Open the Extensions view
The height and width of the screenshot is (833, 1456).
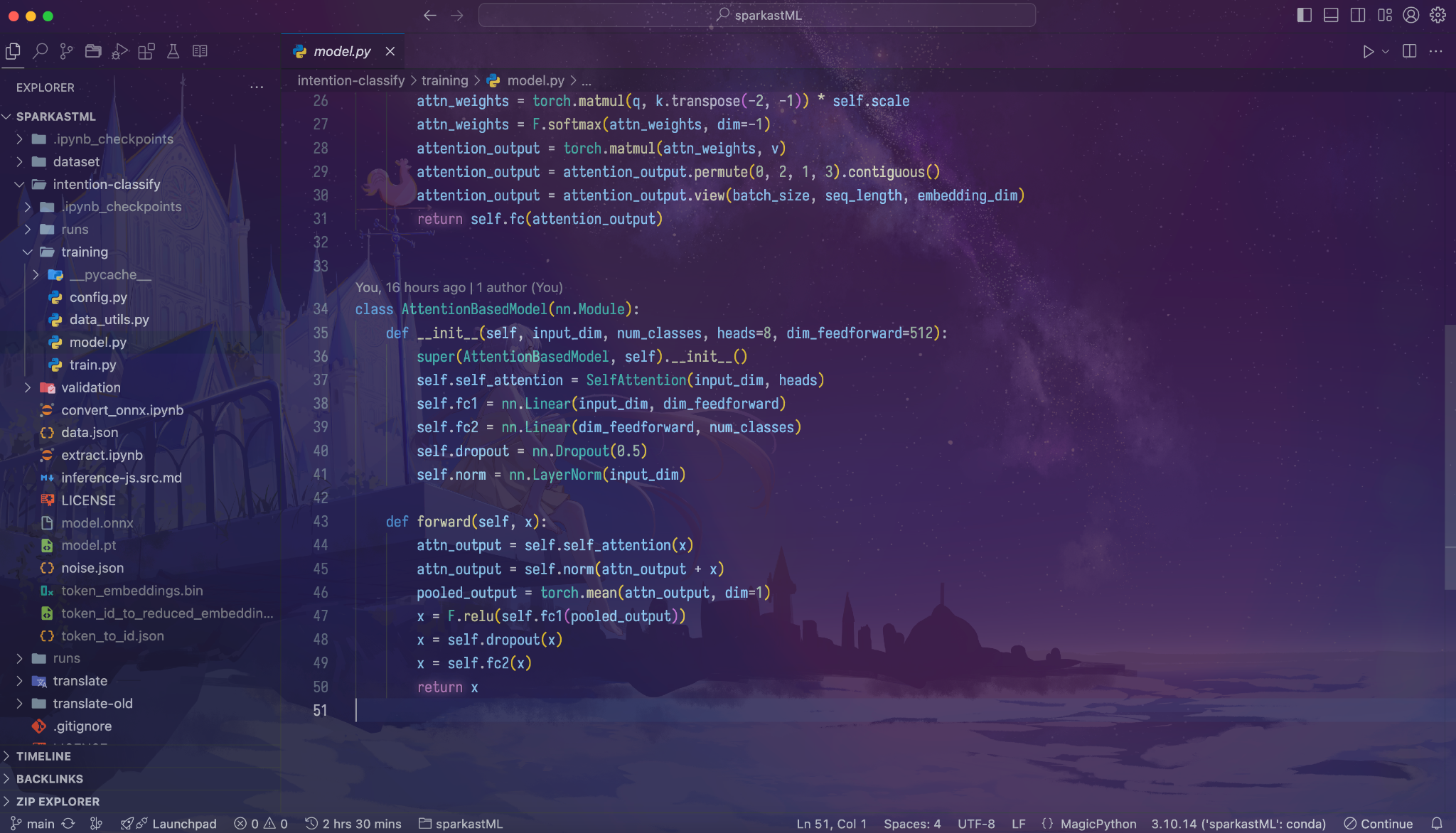[x=147, y=50]
